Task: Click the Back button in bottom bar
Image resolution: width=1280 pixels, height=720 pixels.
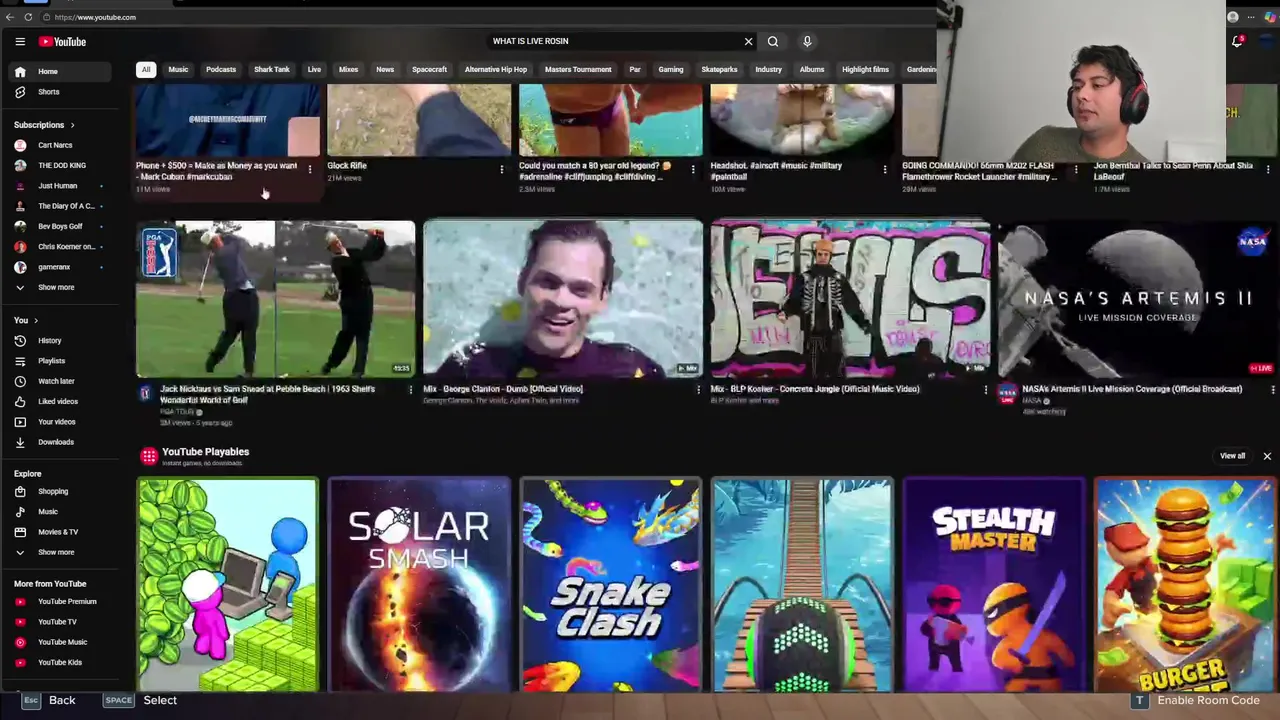Action: [49, 700]
